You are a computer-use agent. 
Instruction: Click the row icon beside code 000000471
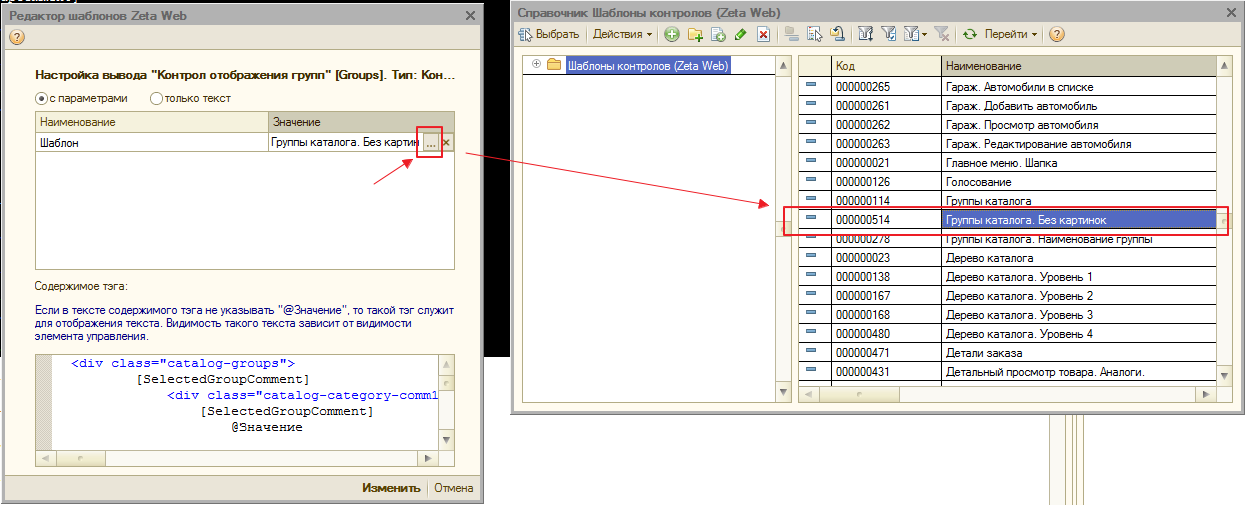(811, 352)
